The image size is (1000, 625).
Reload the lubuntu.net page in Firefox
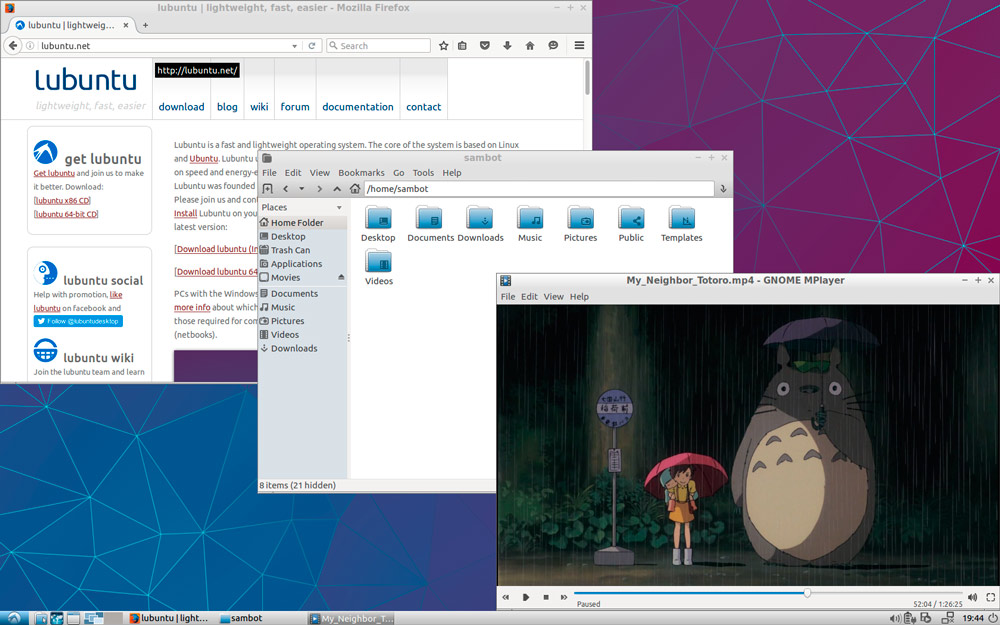click(312, 46)
